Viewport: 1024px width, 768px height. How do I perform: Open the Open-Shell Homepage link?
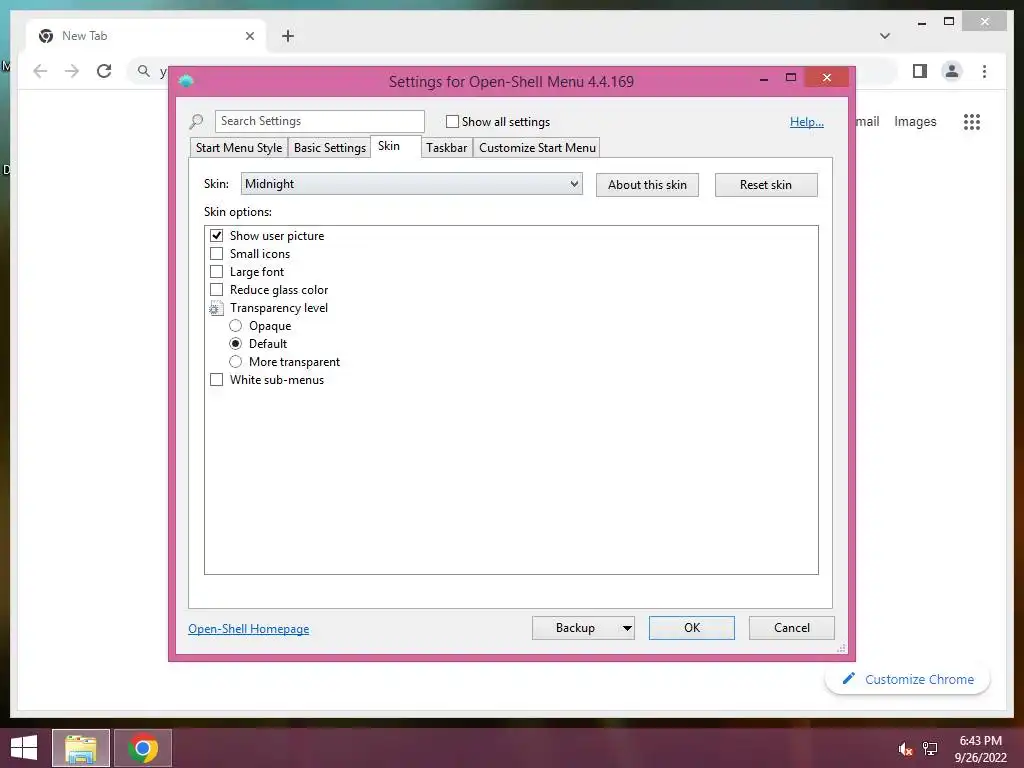coord(249,629)
